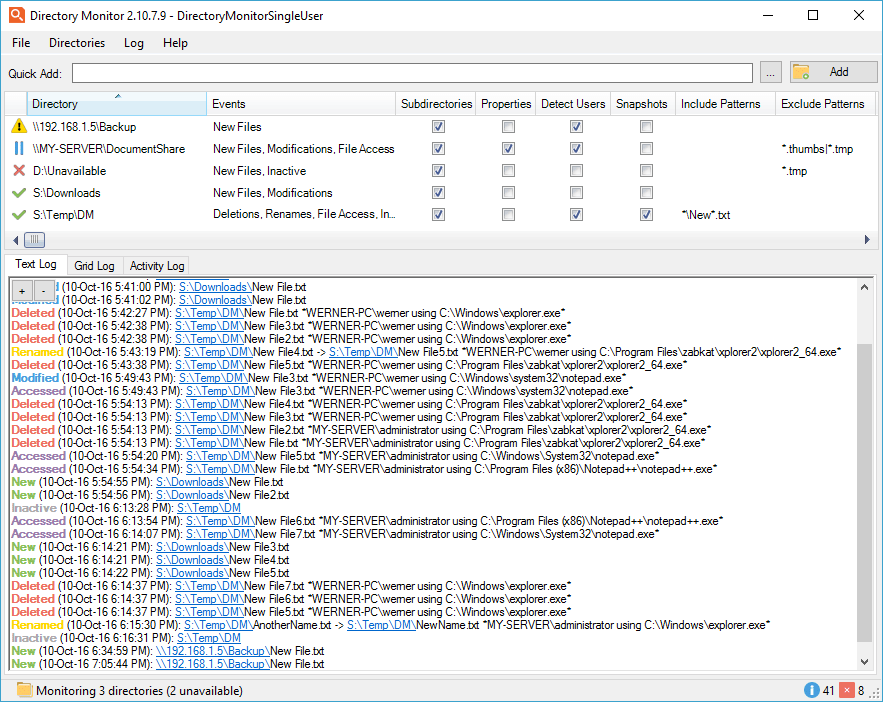
Task: Click the red X icon next to D:\Unavailable
Action: pyautogui.click(x=18, y=170)
